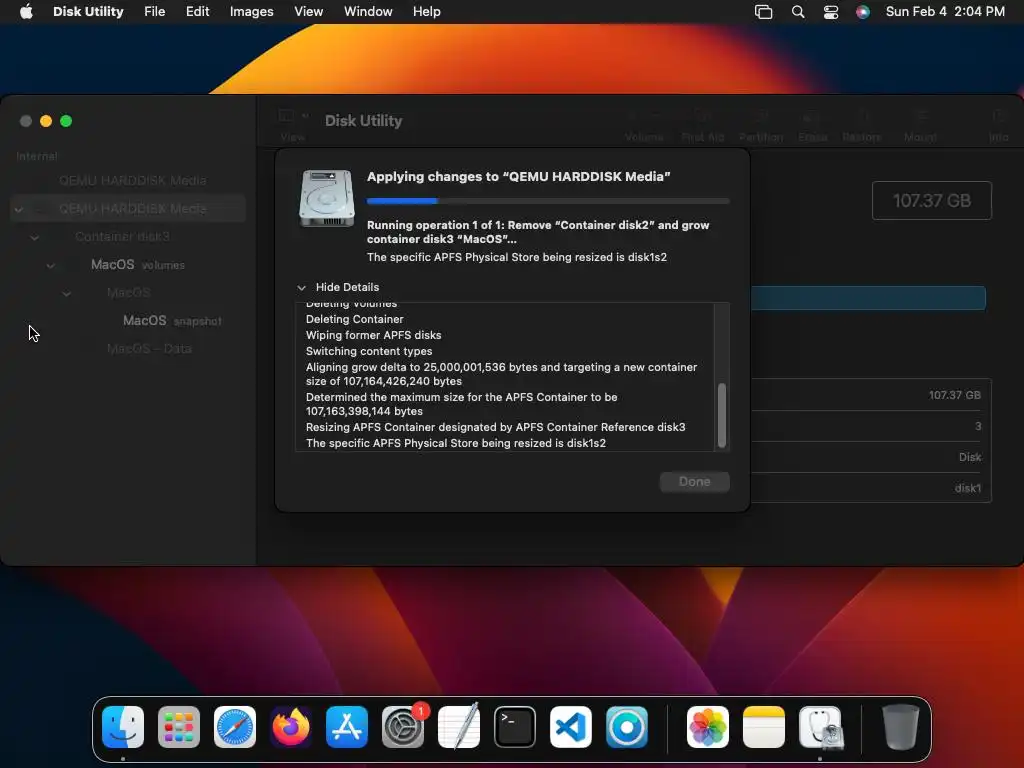The width and height of the screenshot is (1024, 768).
Task: Collapse the Container disk3 tree chevron
Action: tap(35, 237)
